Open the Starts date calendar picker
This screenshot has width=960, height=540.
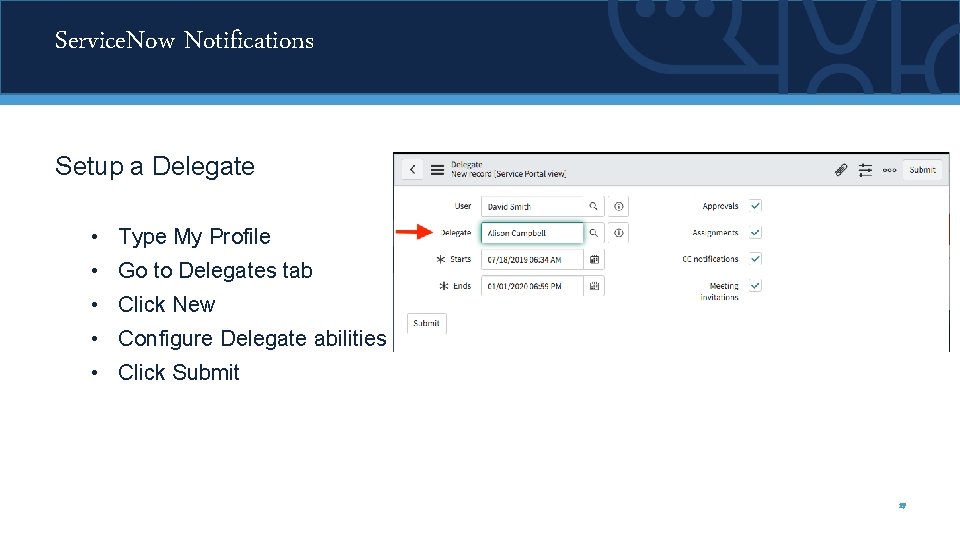point(594,260)
